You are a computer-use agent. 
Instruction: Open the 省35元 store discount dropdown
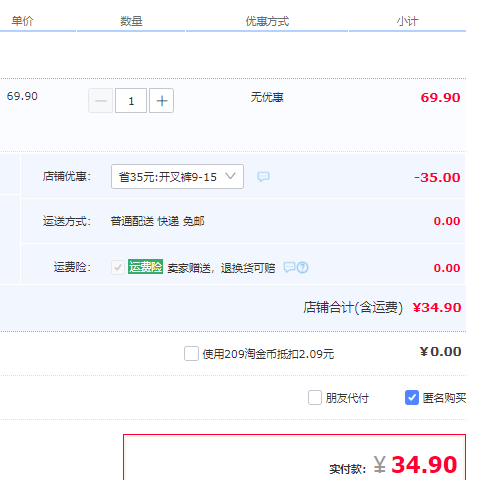tap(177, 177)
